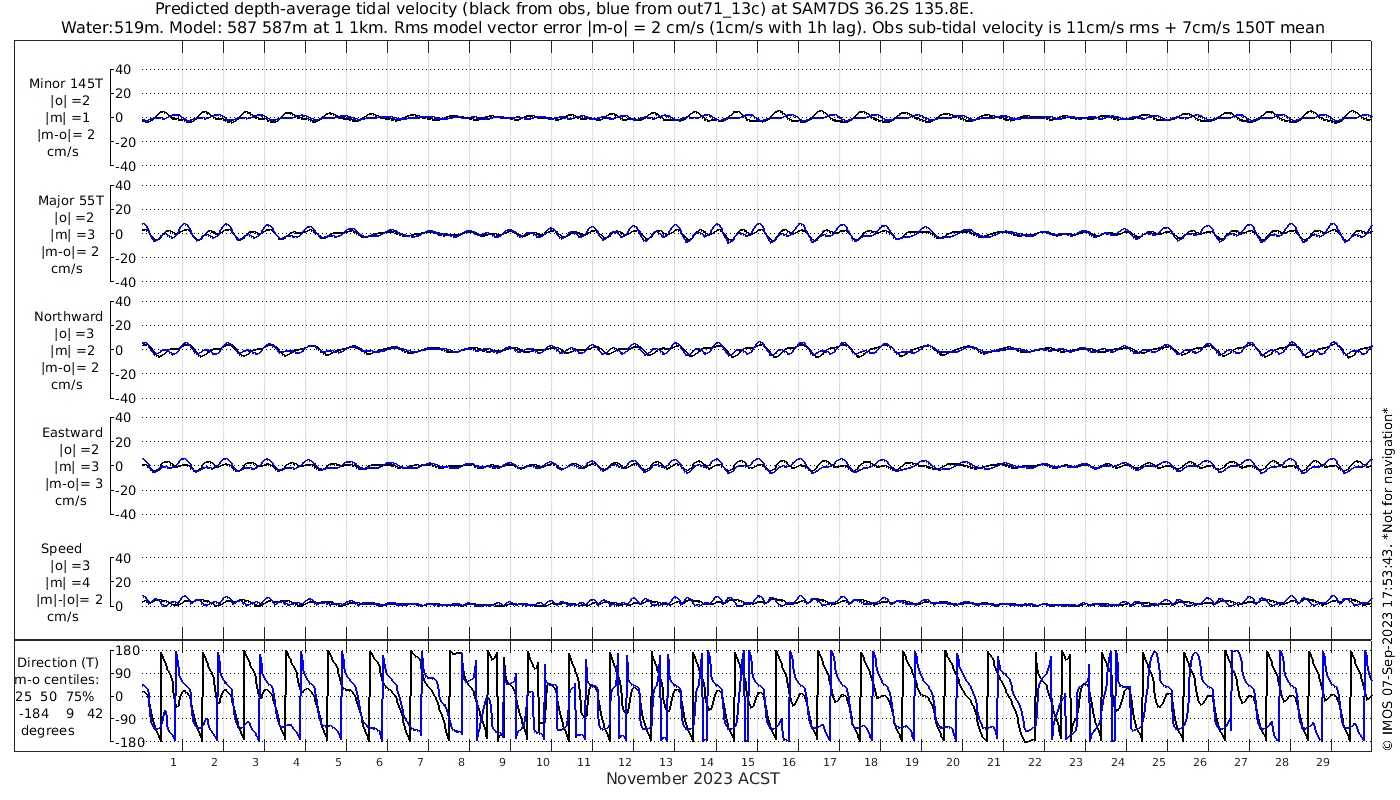Click the '|m-o|= 3' value in Eastward panel

[x=73, y=484]
